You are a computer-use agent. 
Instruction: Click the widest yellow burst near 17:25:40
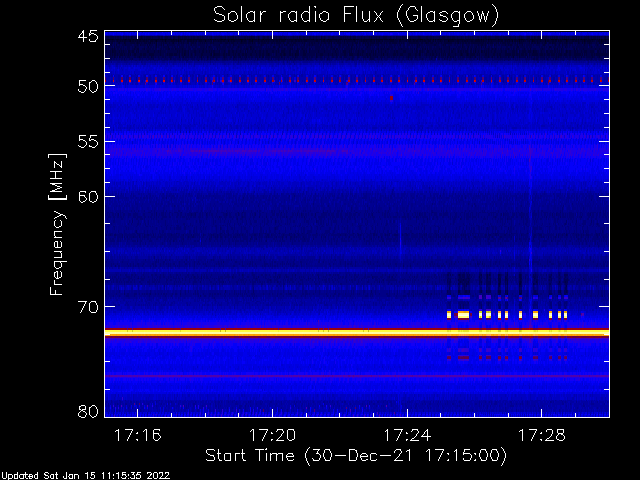[463, 315]
